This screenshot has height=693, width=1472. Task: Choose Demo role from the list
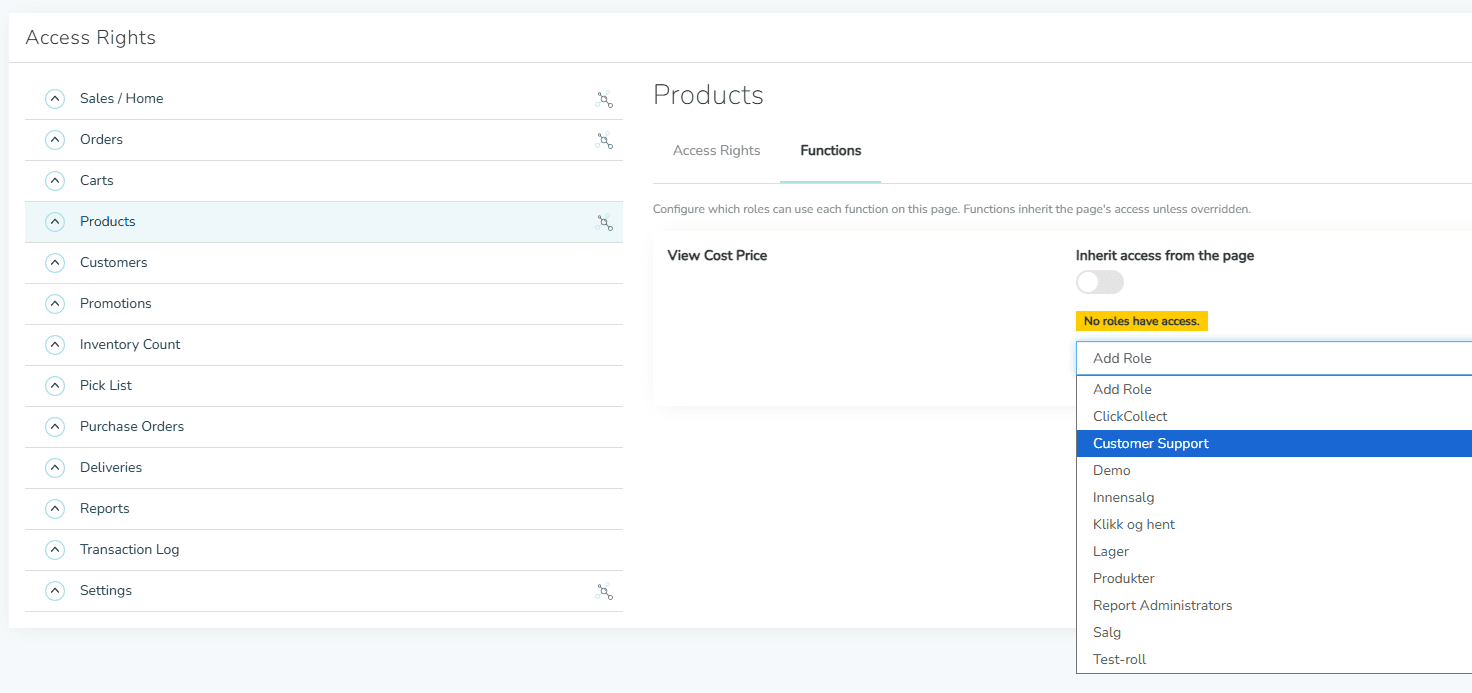(x=1274, y=471)
